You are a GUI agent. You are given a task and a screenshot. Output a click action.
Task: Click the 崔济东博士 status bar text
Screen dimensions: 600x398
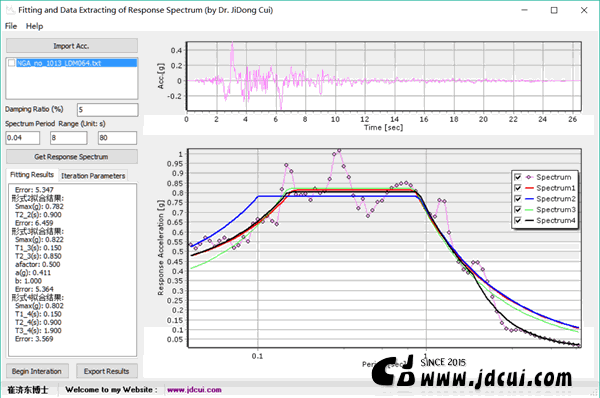pyautogui.click(x=28, y=390)
